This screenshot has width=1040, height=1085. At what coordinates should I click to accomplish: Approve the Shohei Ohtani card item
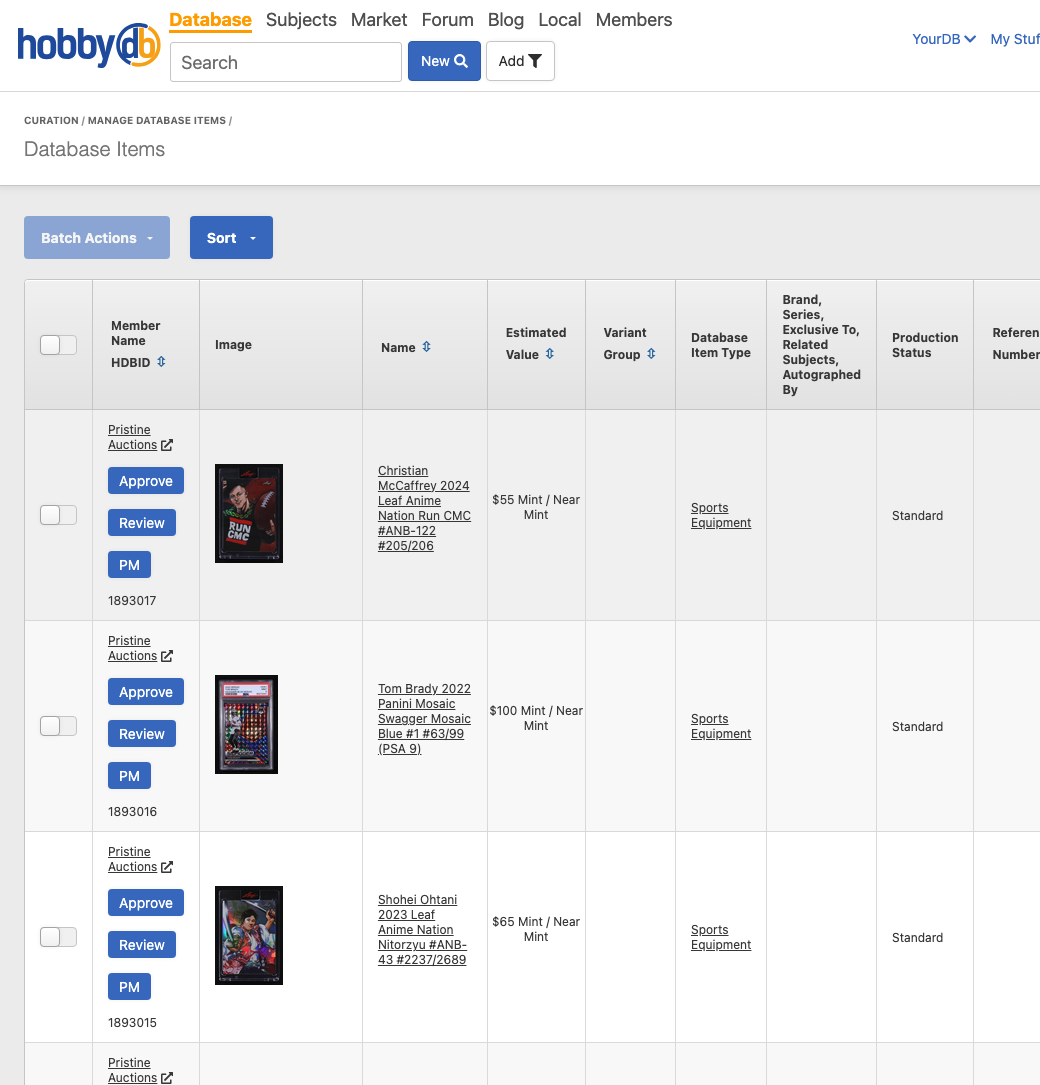[x=146, y=903]
